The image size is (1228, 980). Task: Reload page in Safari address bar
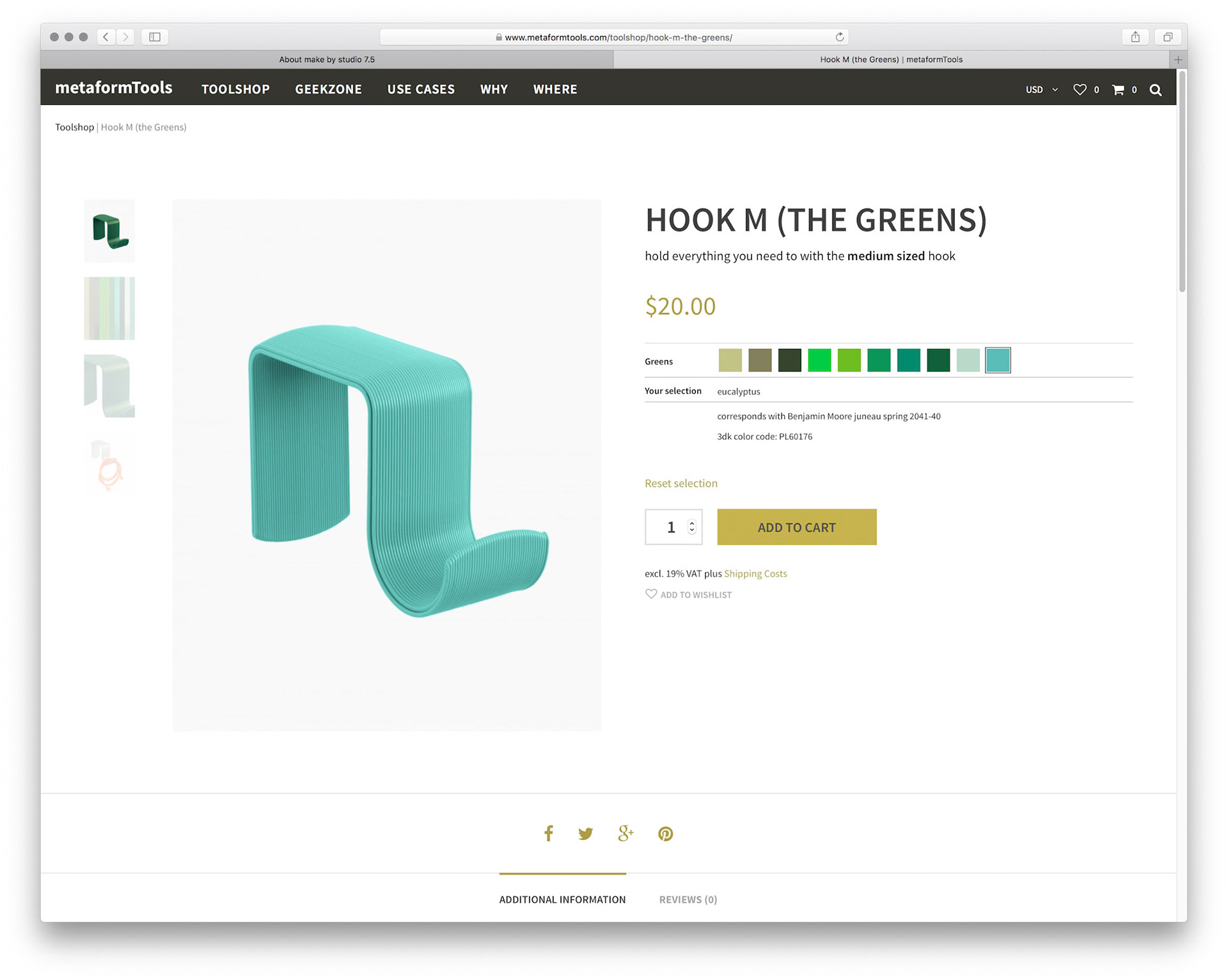839,37
